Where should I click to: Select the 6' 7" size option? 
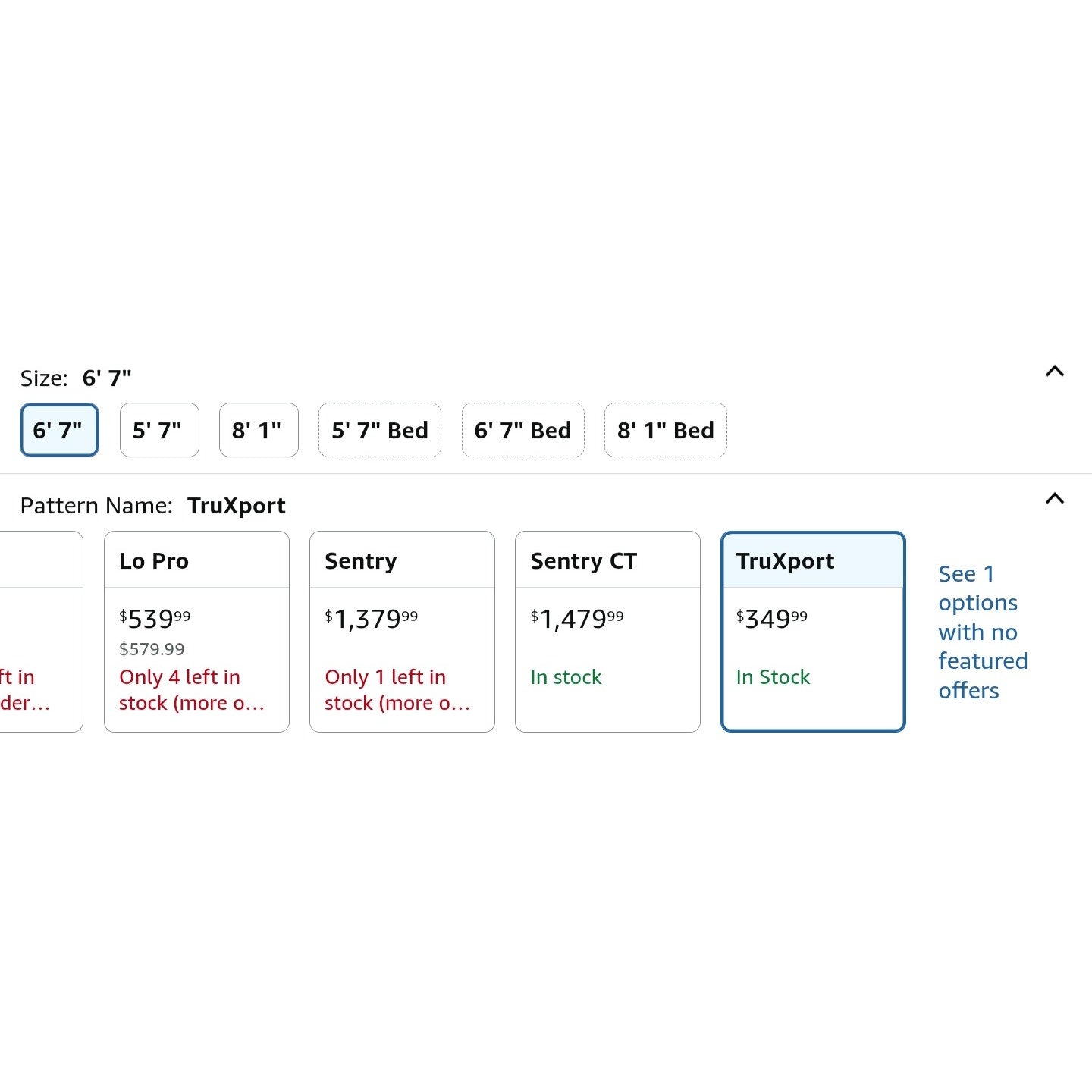(x=59, y=430)
